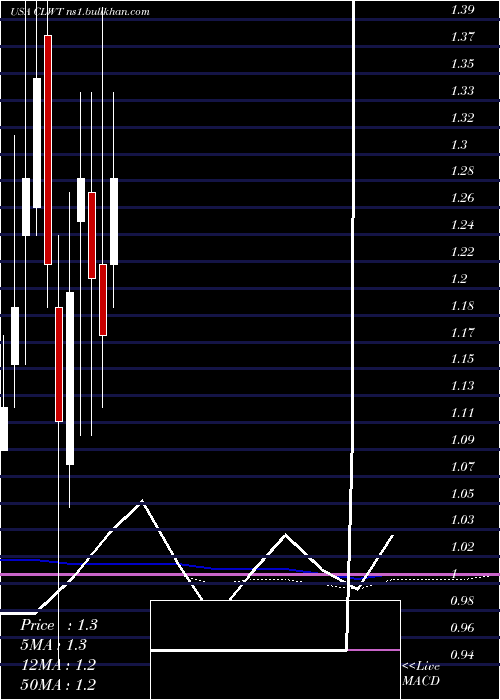Click the 1.37 price axis label
This screenshot has width=500, height=700.
click(x=462, y=37)
